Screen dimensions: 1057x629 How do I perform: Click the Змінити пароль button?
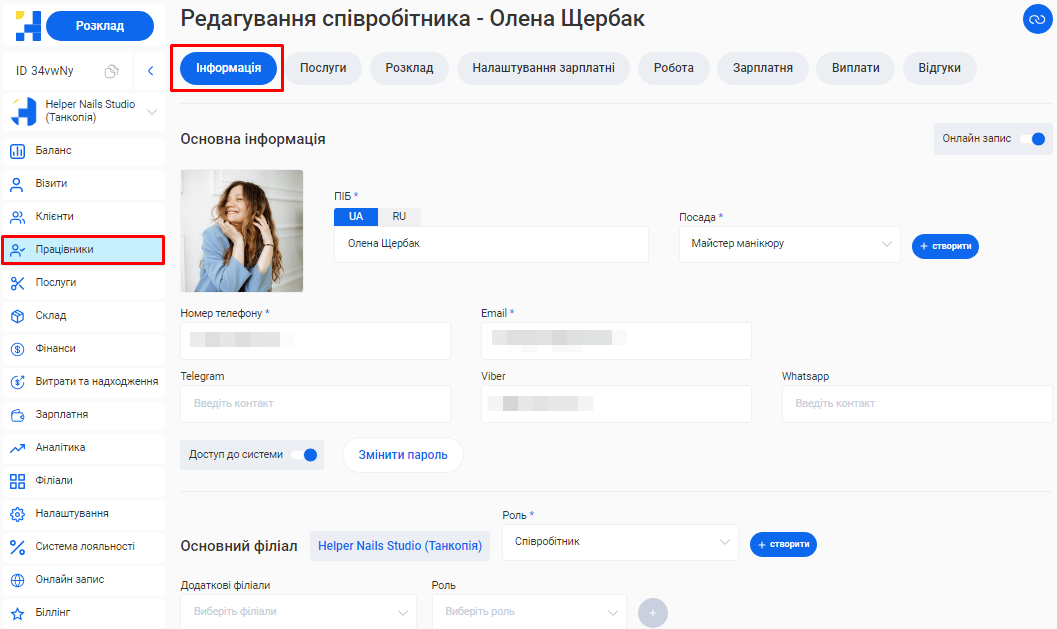click(403, 455)
